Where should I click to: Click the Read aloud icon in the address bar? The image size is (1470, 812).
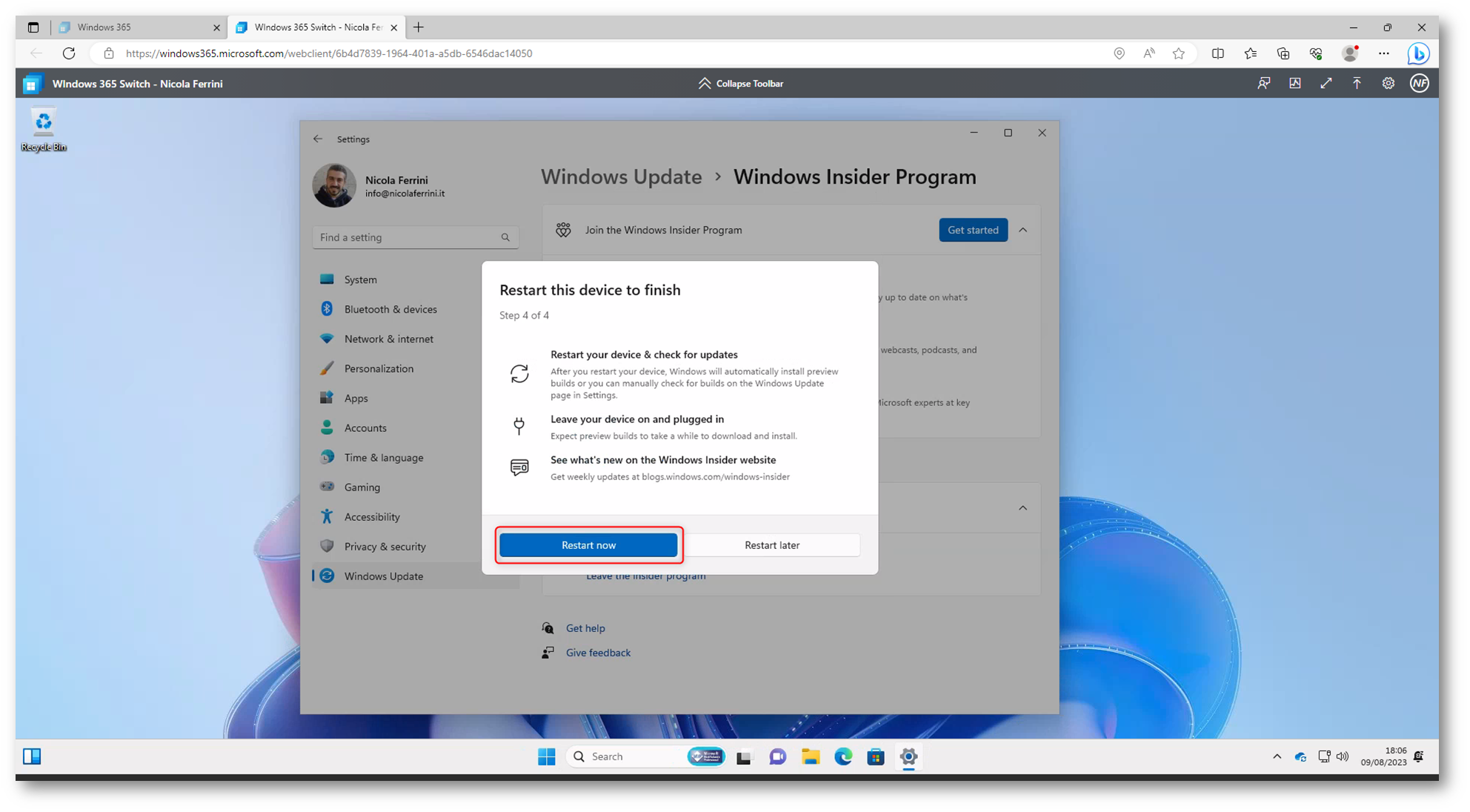1148,53
